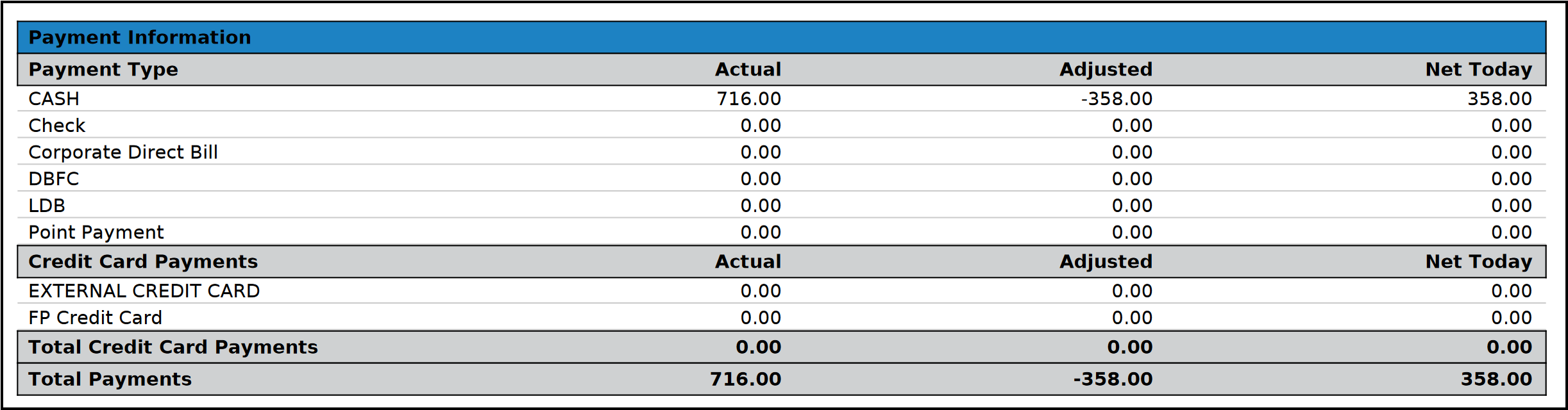Select the Total Payments adjusted value -358.00
The width and height of the screenshot is (1568, 410).
click(x=1113, y=379)
